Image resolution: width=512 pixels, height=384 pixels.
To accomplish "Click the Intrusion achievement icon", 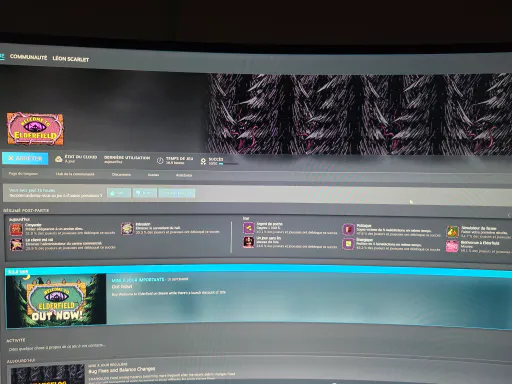I will [x=127, y=229].
